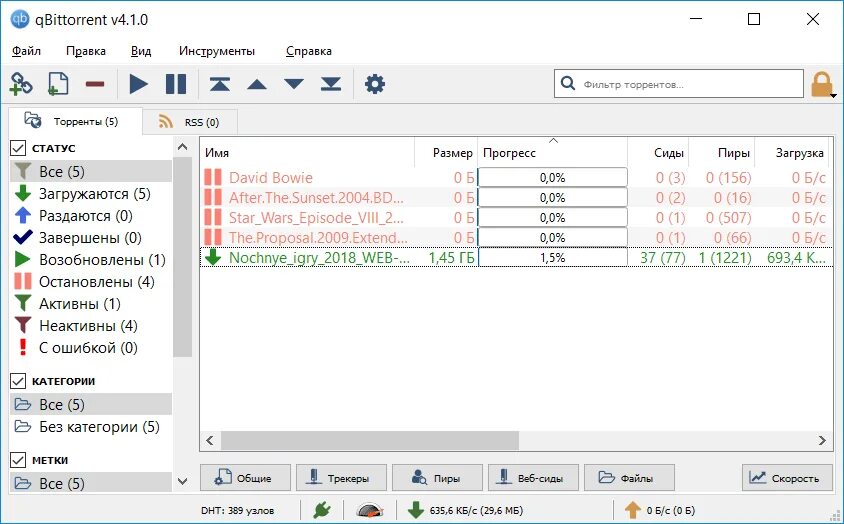
Task: Move torrent to top of queue
Action: [x=220, y=84]
